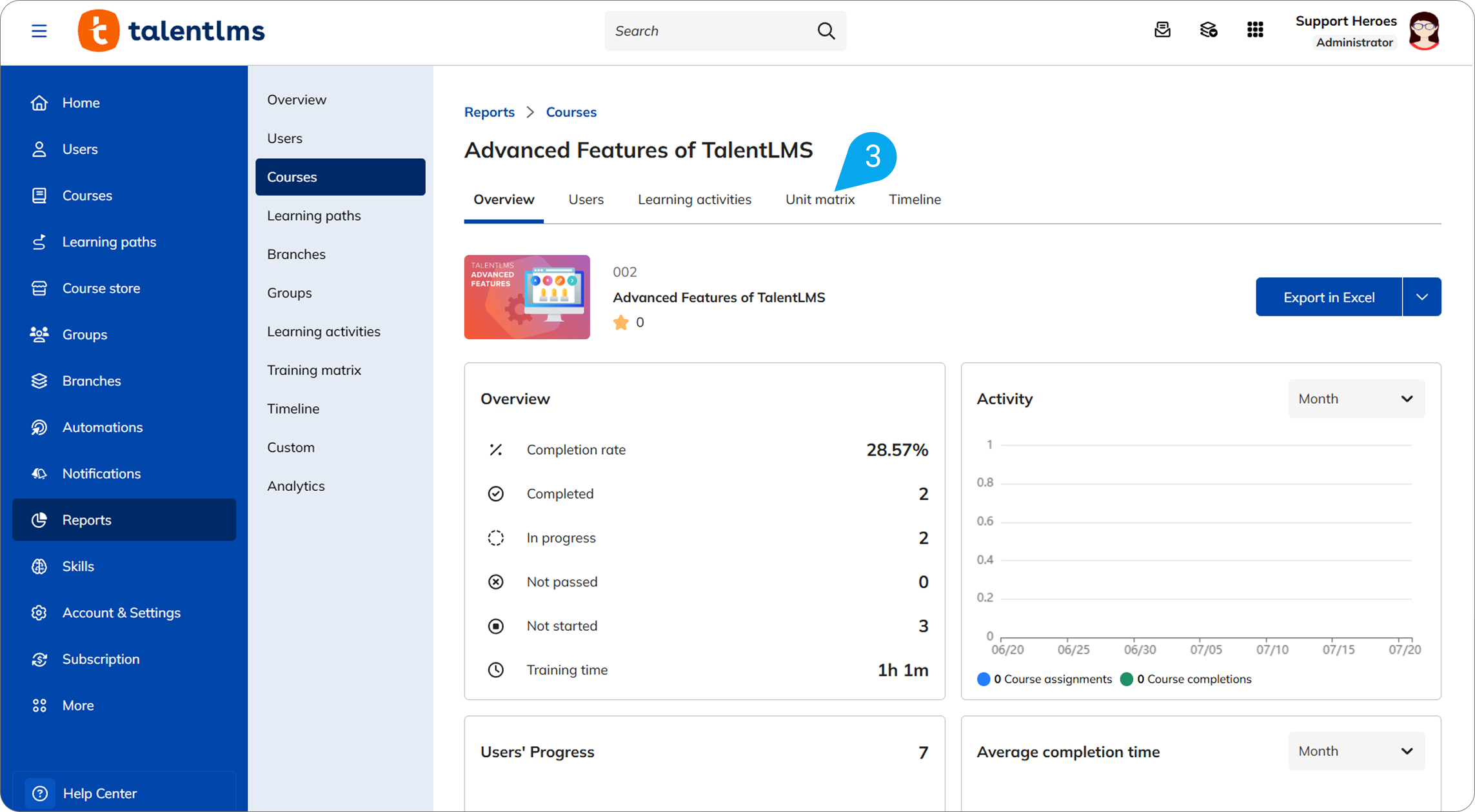Click the administrator avatar picture
The image size is (1475, 812).
coord(1424,31)
